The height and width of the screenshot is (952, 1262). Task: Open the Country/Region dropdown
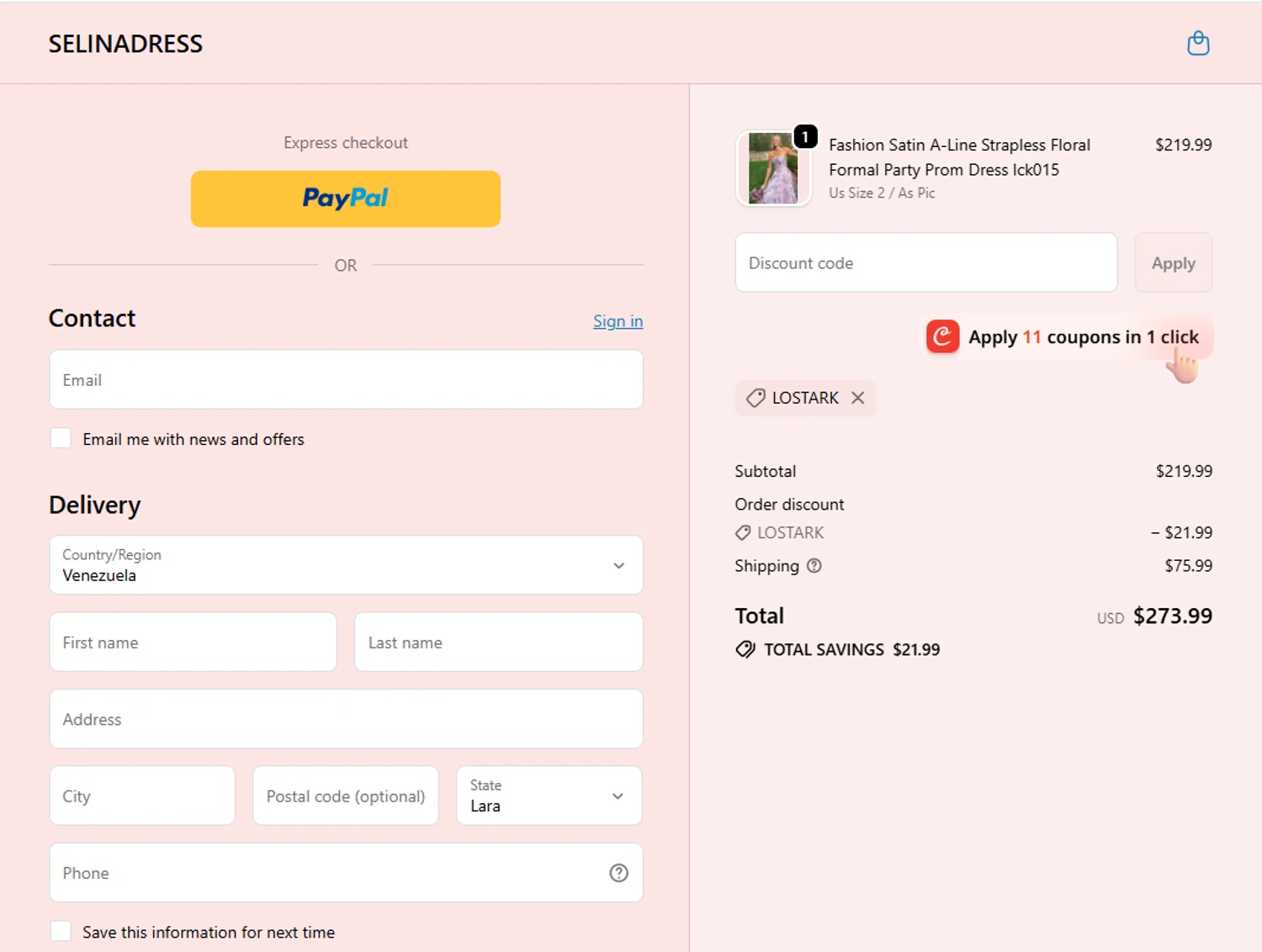(x=346, y=565)
